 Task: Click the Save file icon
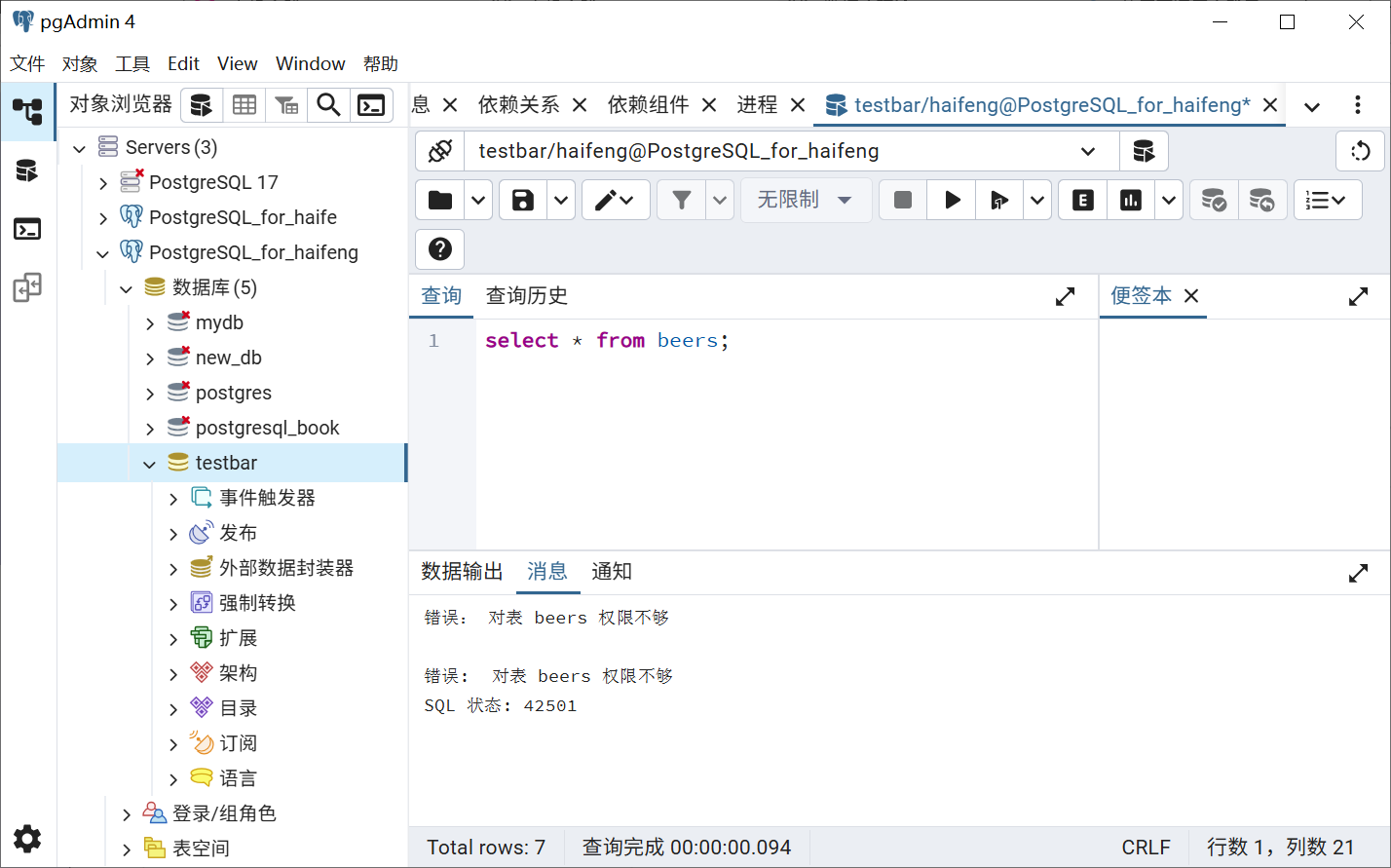tap(523, 200)
